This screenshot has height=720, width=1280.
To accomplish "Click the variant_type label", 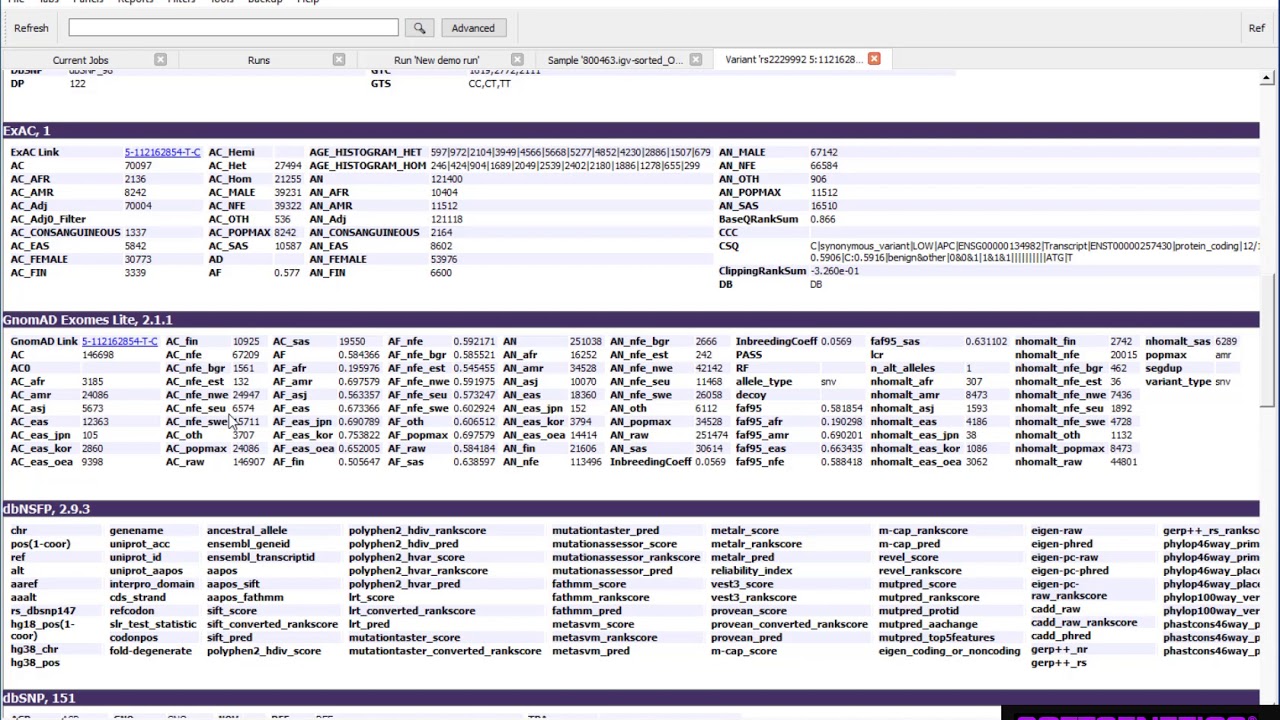I will 1178,382.
